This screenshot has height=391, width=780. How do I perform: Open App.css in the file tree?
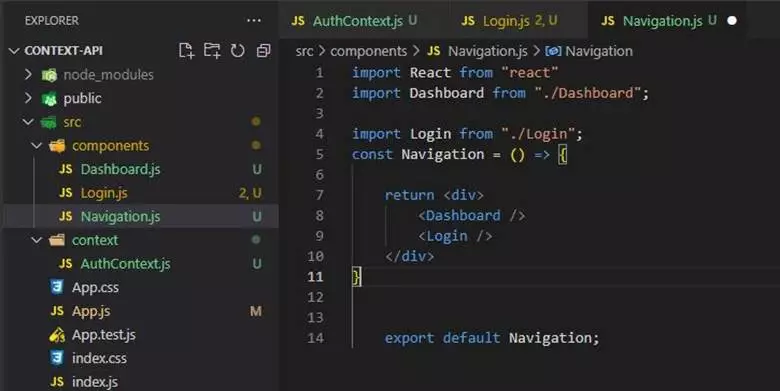point(95,288)
